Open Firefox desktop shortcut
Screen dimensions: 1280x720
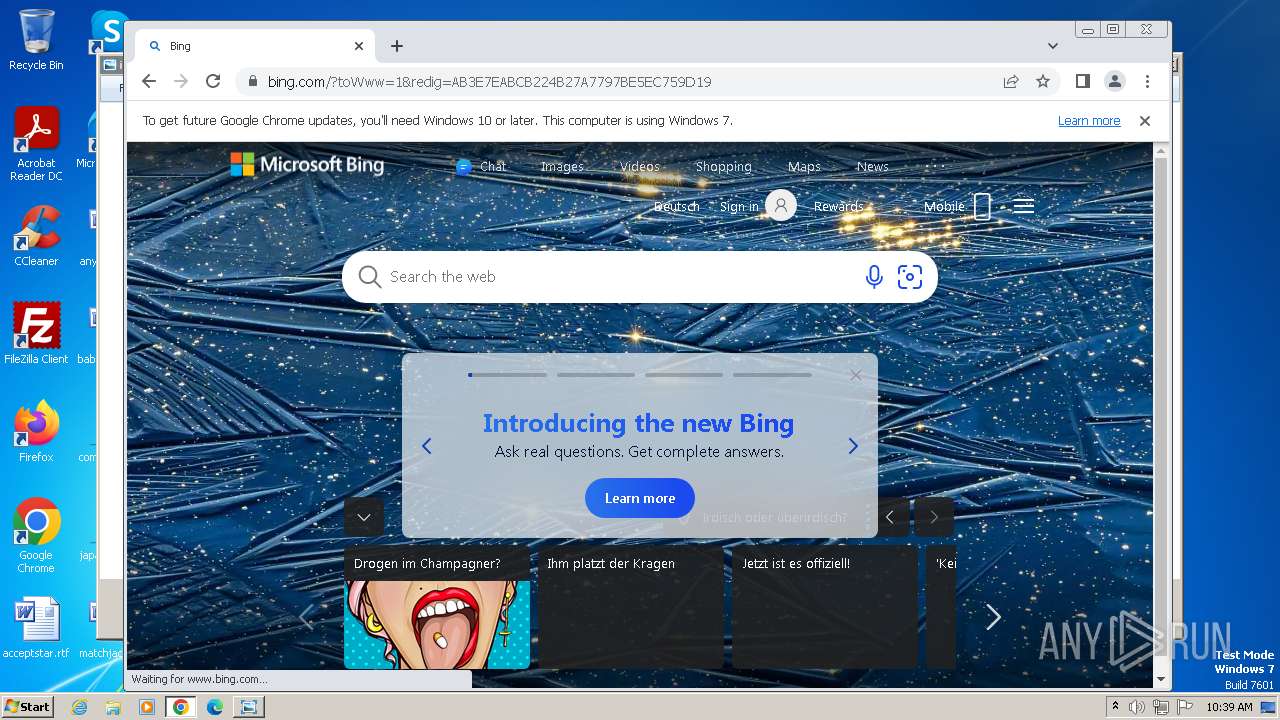pos(36,432)
